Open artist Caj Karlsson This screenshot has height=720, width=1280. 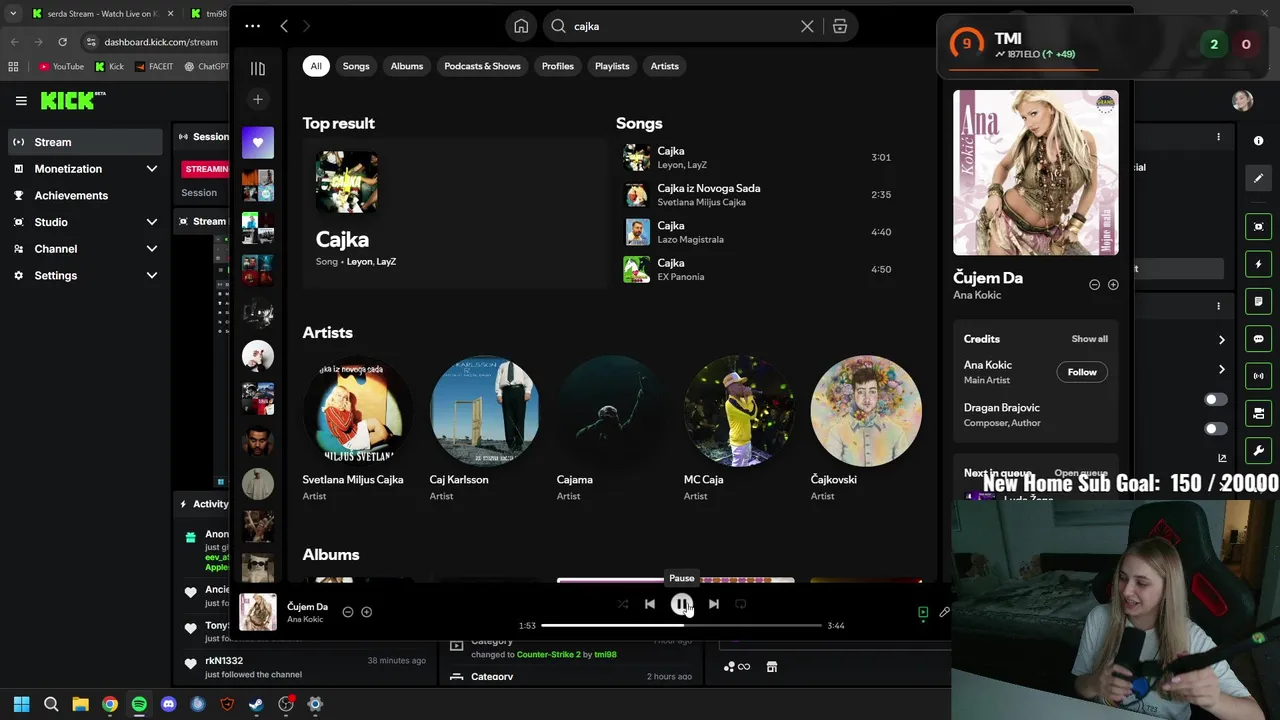click(x=484, y=430)
